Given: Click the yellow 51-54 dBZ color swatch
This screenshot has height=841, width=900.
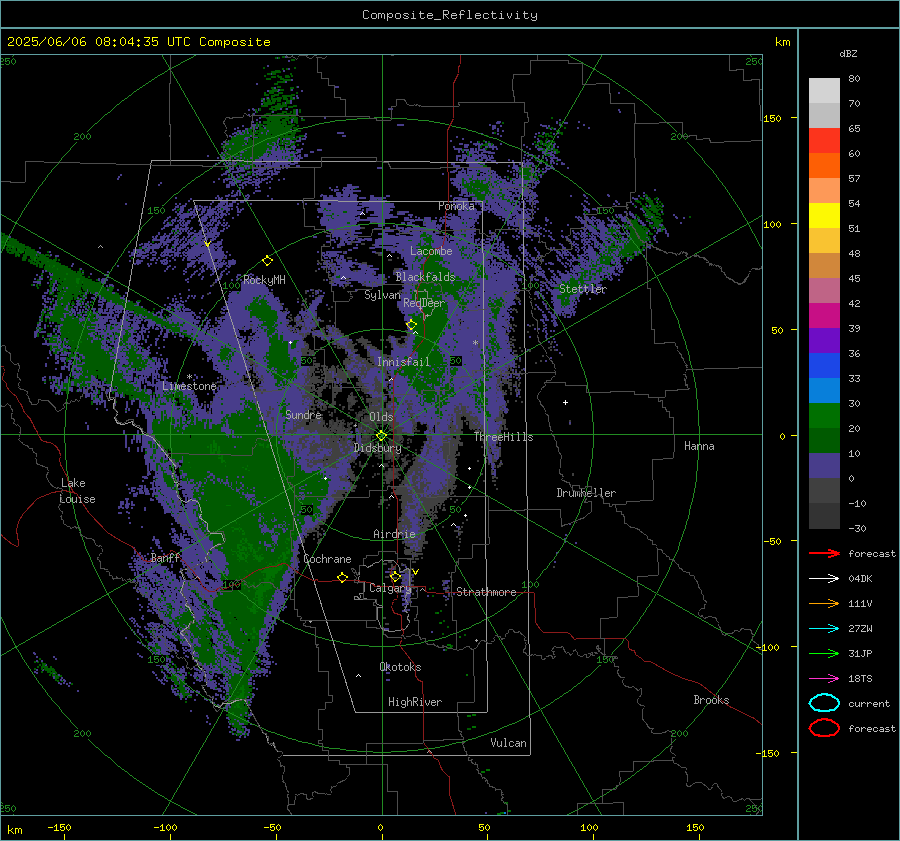Looking at the screenshot, I should coord(824,216).
